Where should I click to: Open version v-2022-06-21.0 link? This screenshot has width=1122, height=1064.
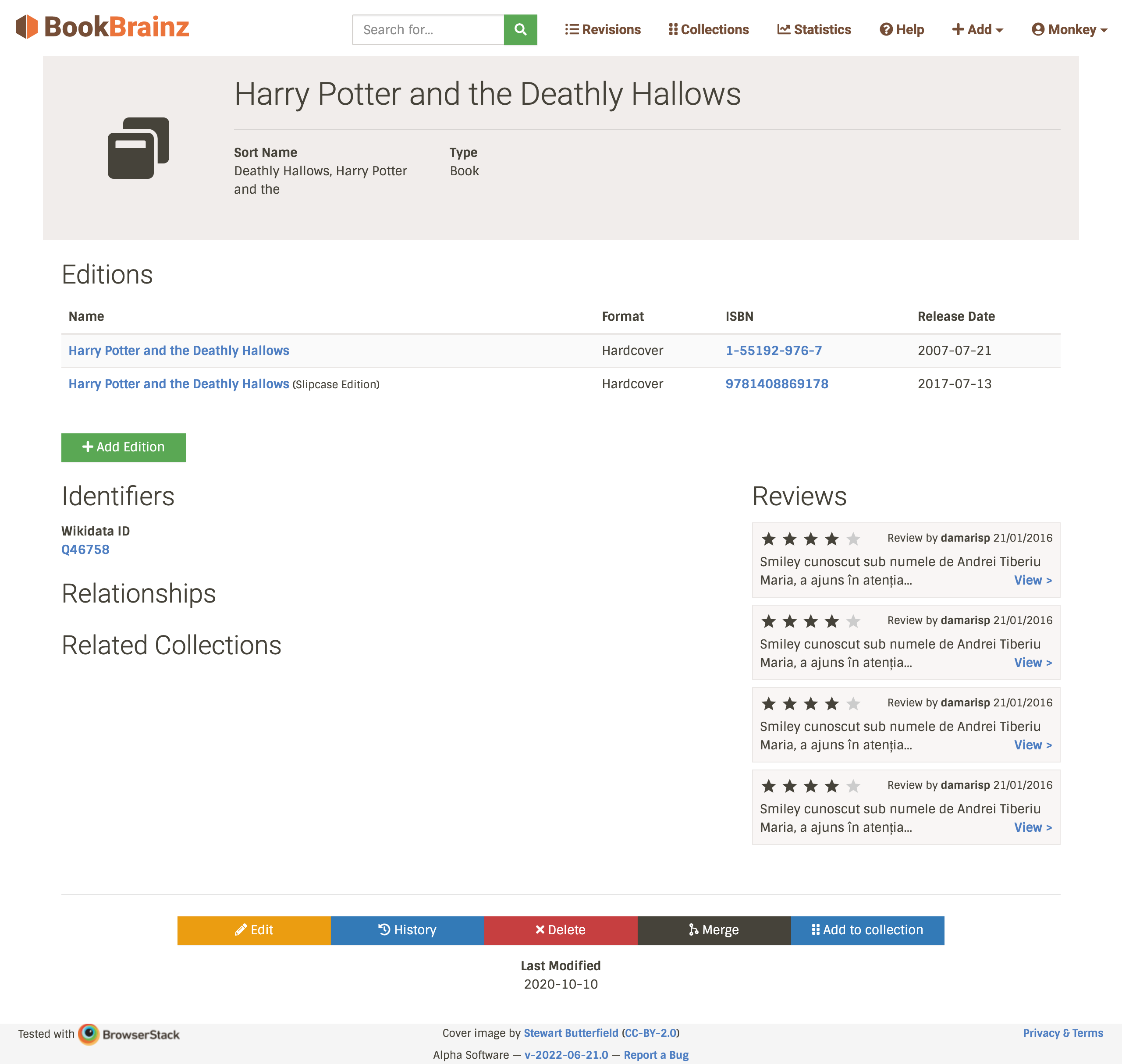pos(566,1055)
